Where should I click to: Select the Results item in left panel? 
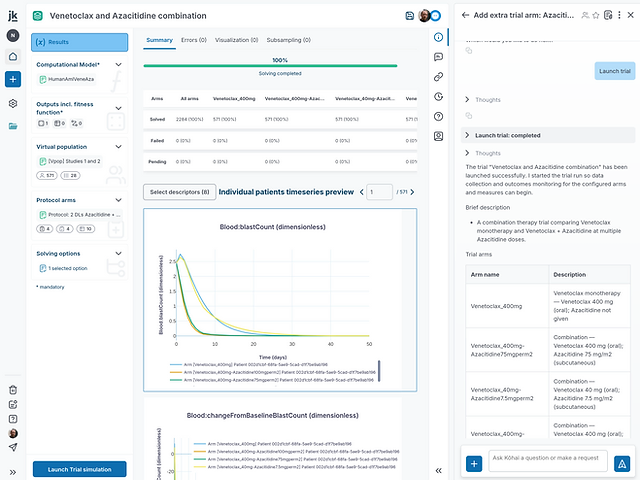coord(80,42)
